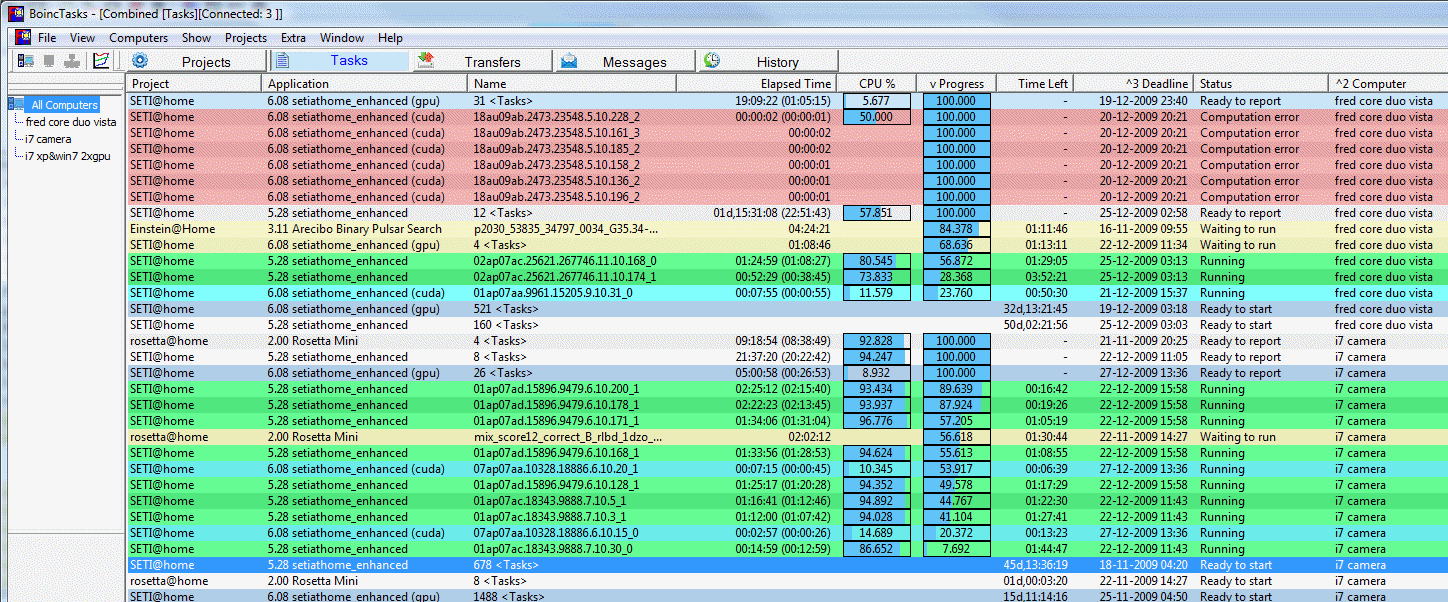
Task: Open the View menu
Action: coord(82,38)
